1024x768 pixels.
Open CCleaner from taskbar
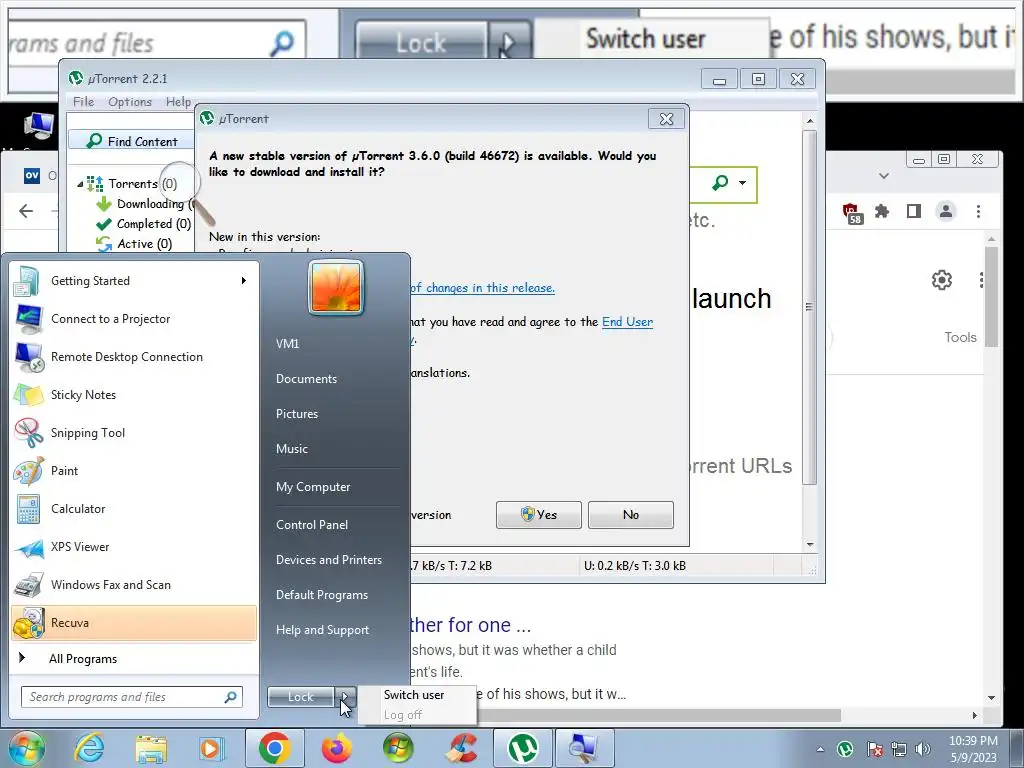[462, 748]
